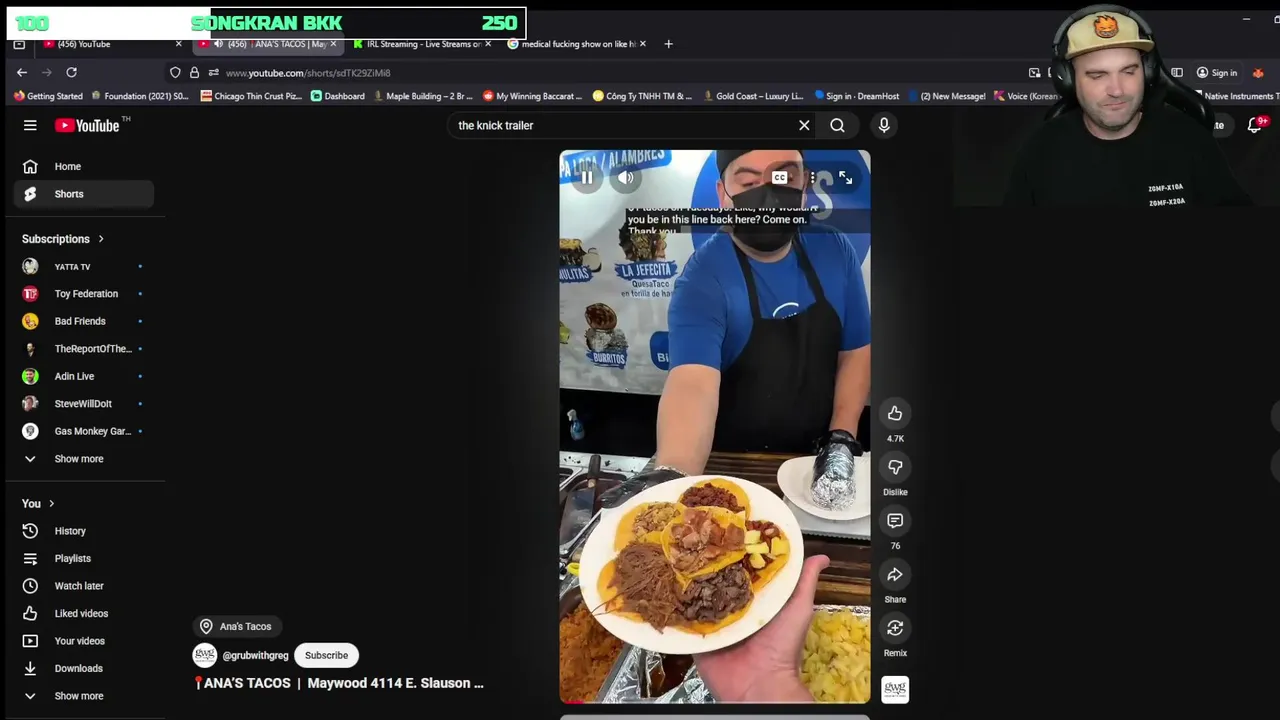
Task: Open the Gas Monkey Gar... subscription avatar
Action: pyautogui.click(x=30, y=431)
